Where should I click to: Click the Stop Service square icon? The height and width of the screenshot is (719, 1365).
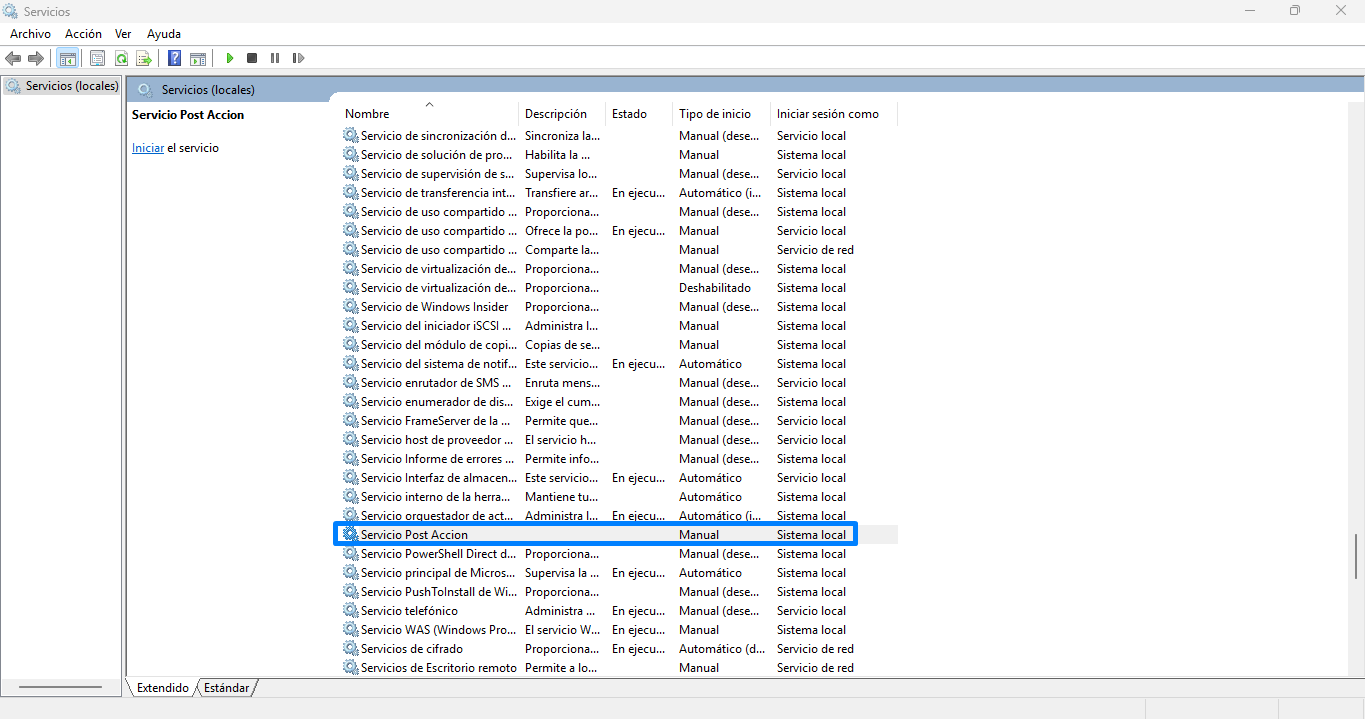coord(252,58)
